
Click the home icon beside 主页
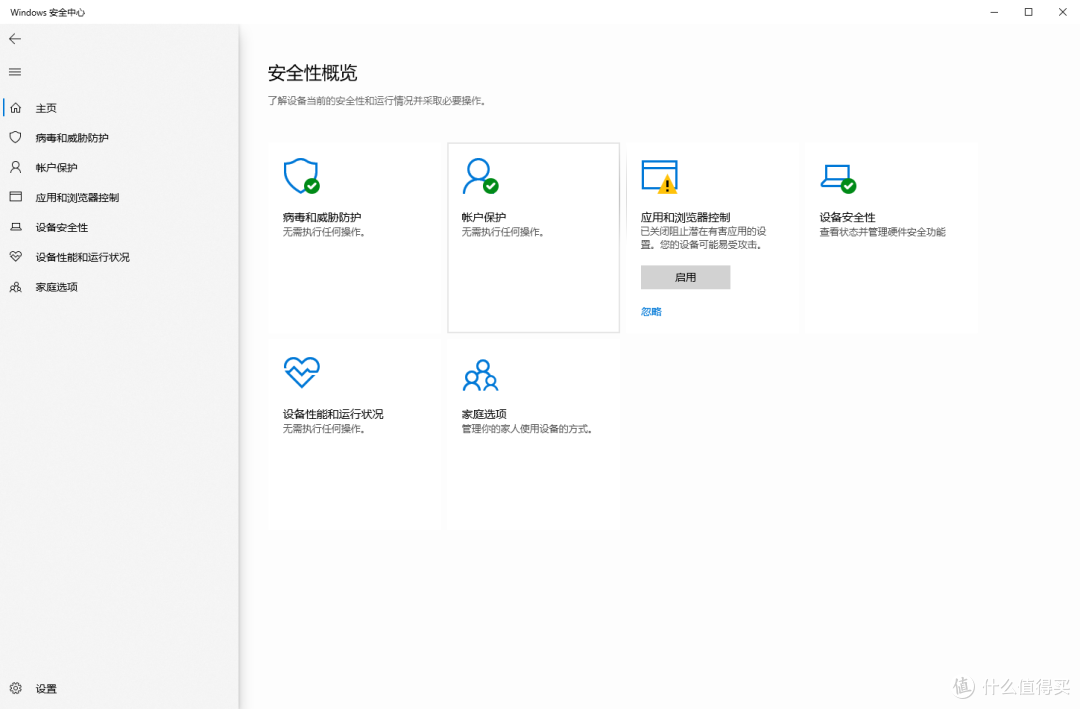point(16,108)
